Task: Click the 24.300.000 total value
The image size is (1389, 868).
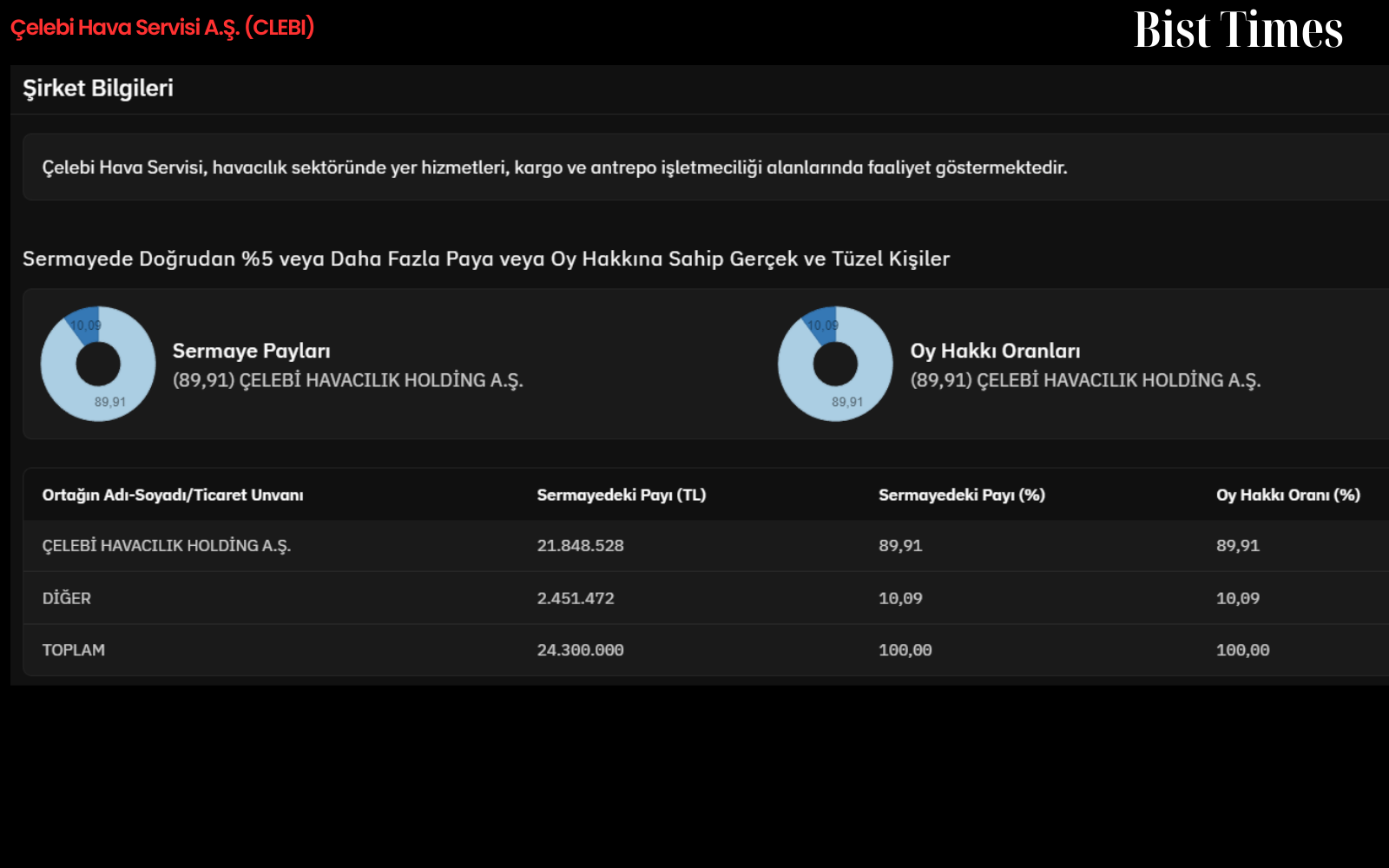Action: coord(581,650)
